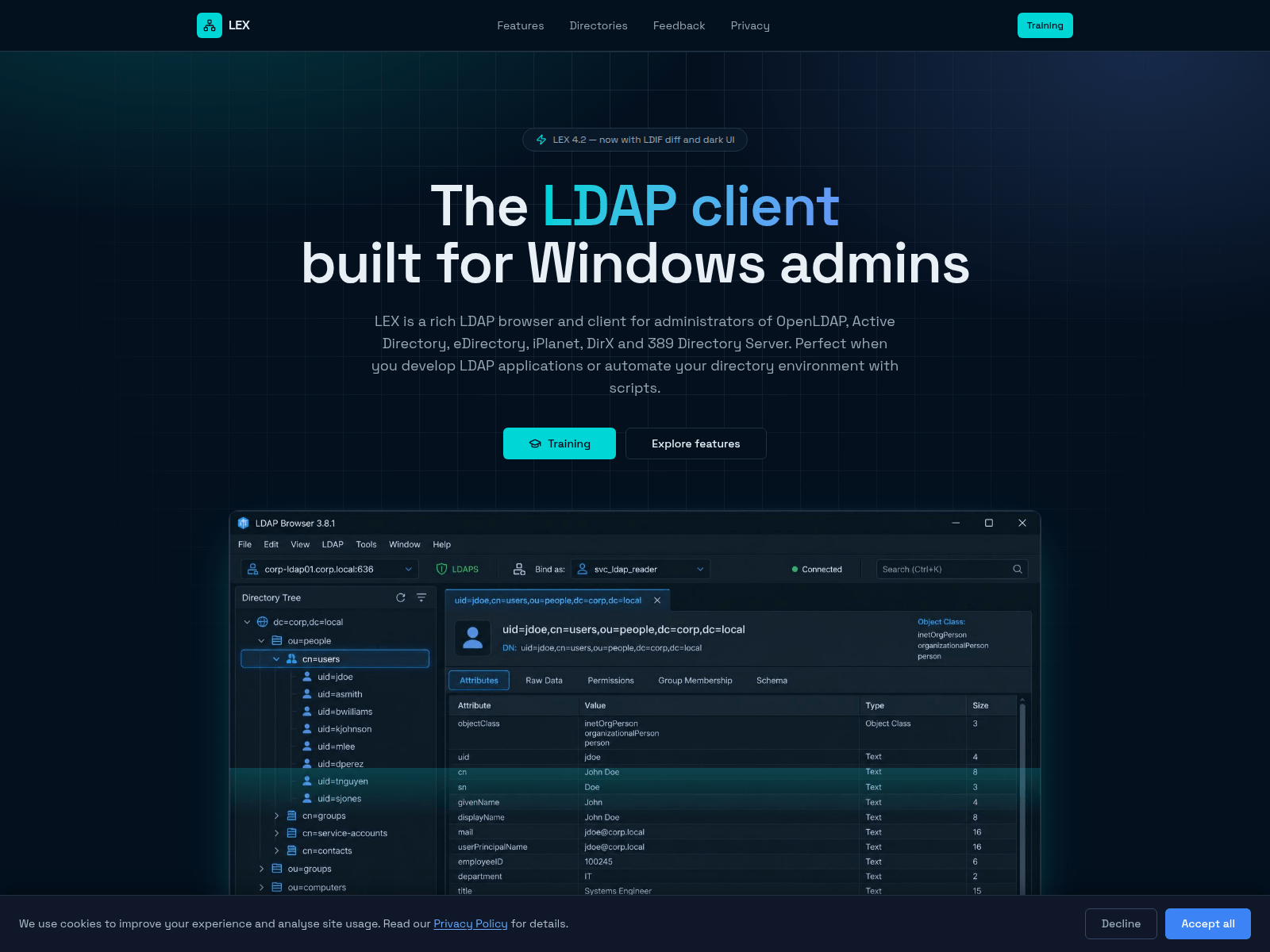The image size is (1270, 952).
Task: Click the user icon next to uid=asmith
Action: [307, 694]
